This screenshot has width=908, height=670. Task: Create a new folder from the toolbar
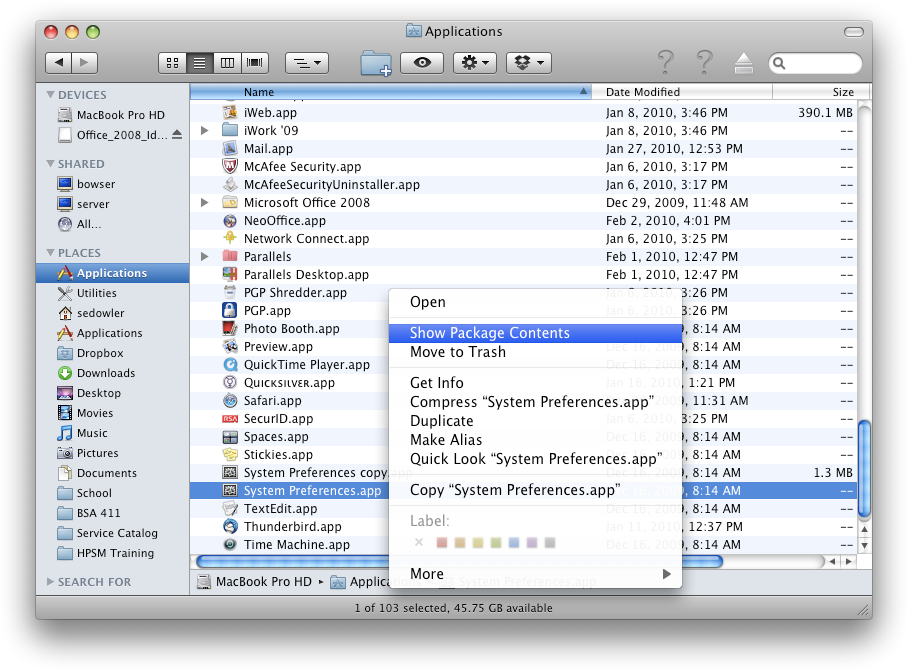click(x=376, y=63)
